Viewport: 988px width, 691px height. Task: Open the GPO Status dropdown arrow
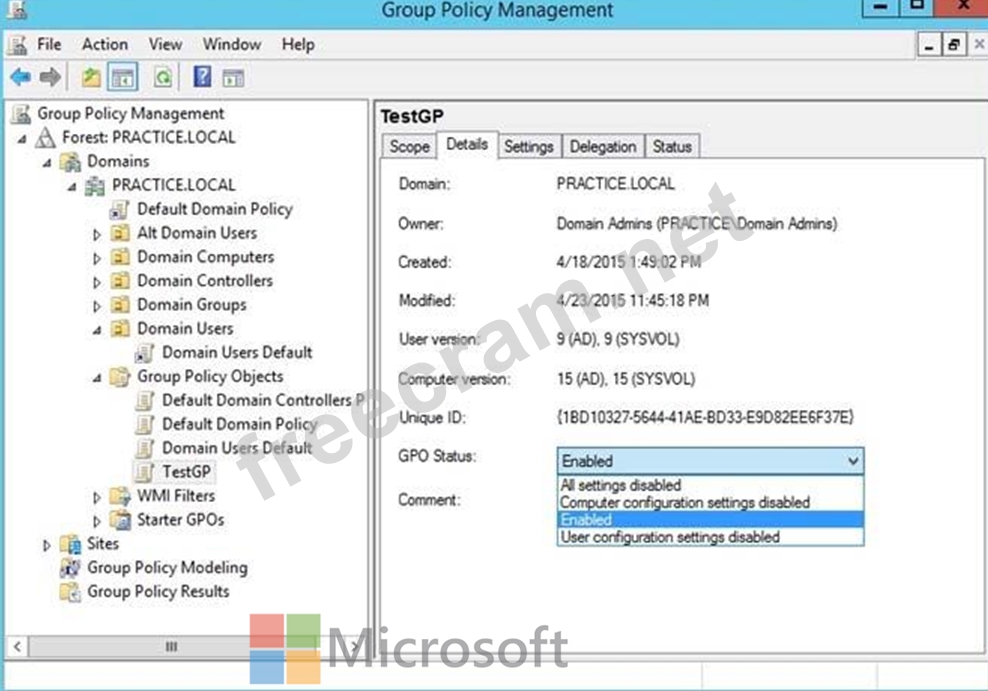pos(853,461)
